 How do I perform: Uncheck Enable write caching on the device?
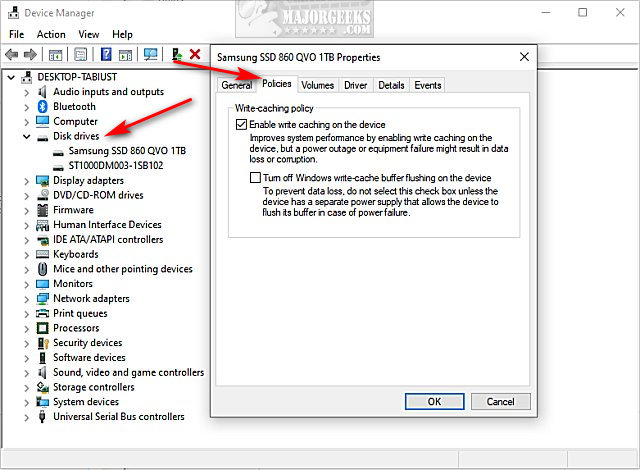coord(241,124)
